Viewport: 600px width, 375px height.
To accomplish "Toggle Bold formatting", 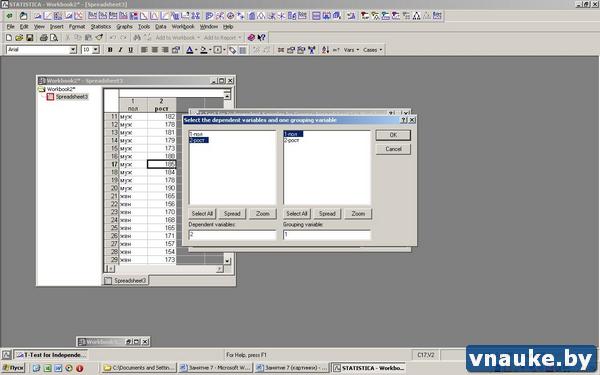I will click(110, 50).
